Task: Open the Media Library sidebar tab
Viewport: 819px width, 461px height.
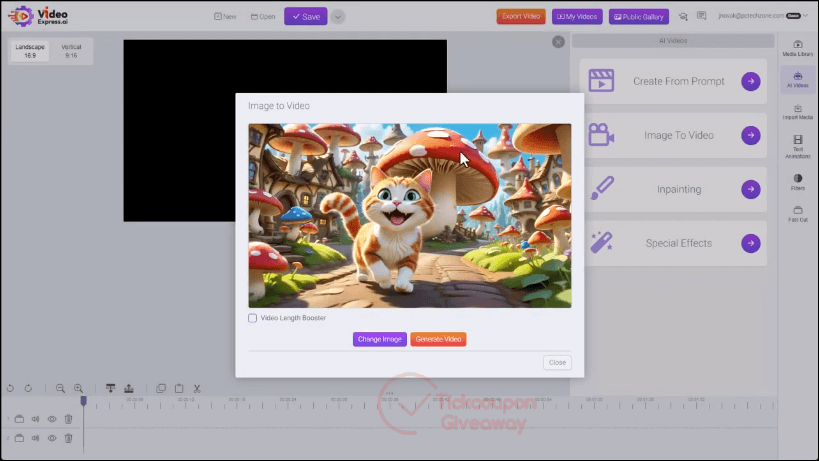Action: (798, 49)
